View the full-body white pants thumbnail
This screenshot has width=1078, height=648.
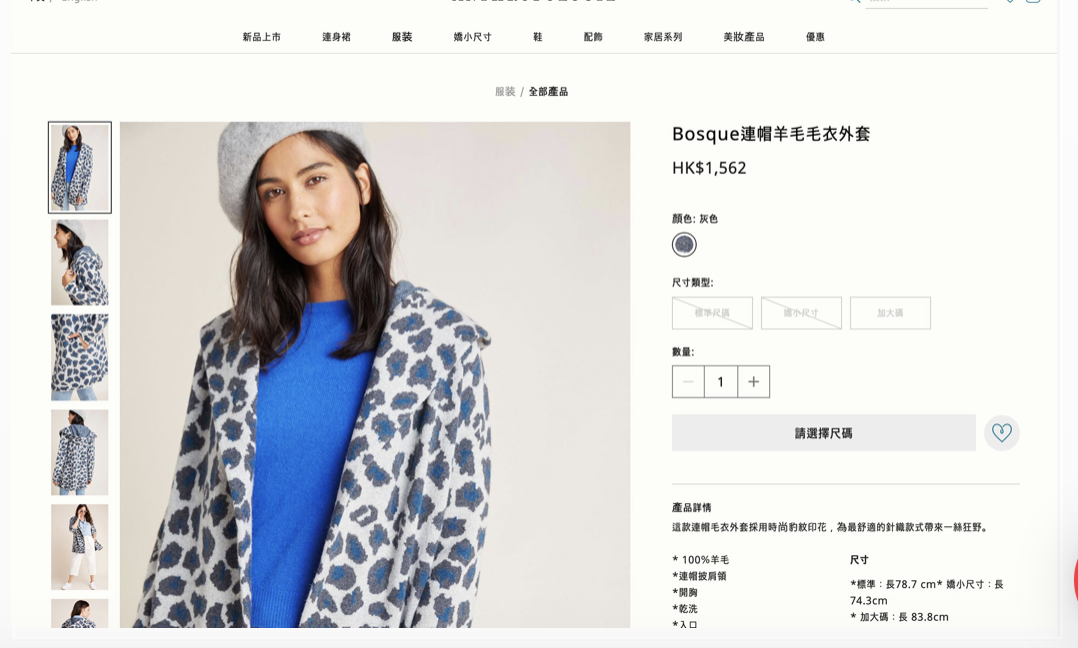[x=80, y=547]
